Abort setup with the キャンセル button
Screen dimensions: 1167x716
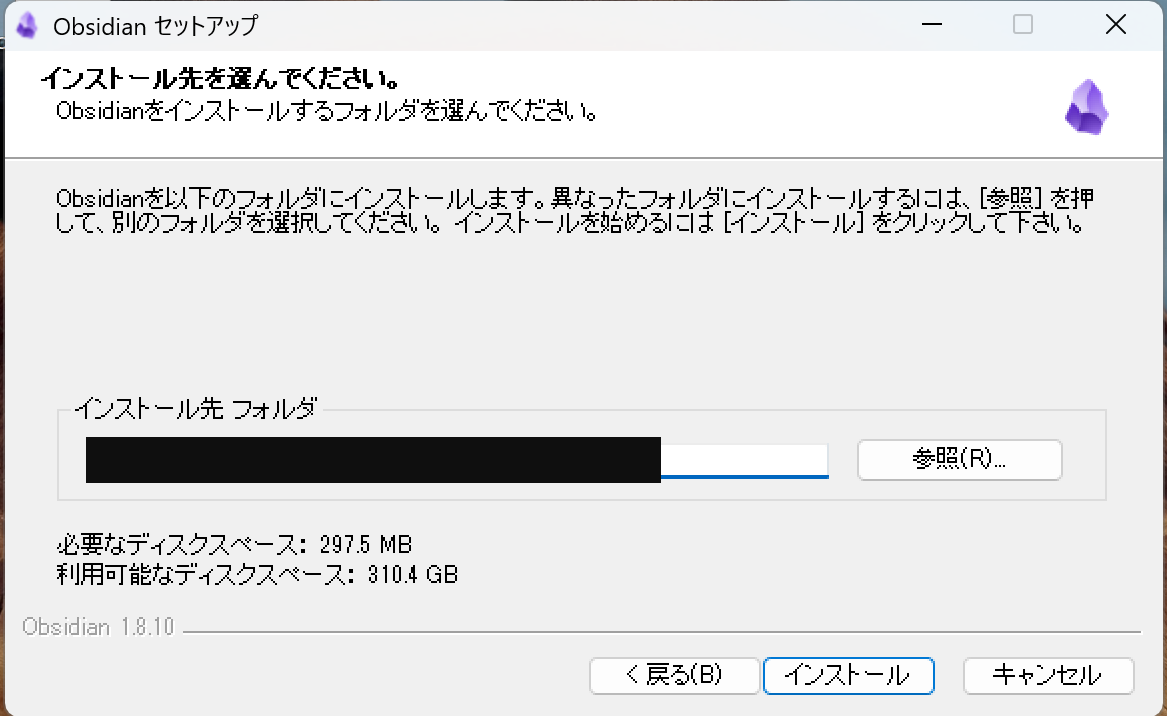1048,675
